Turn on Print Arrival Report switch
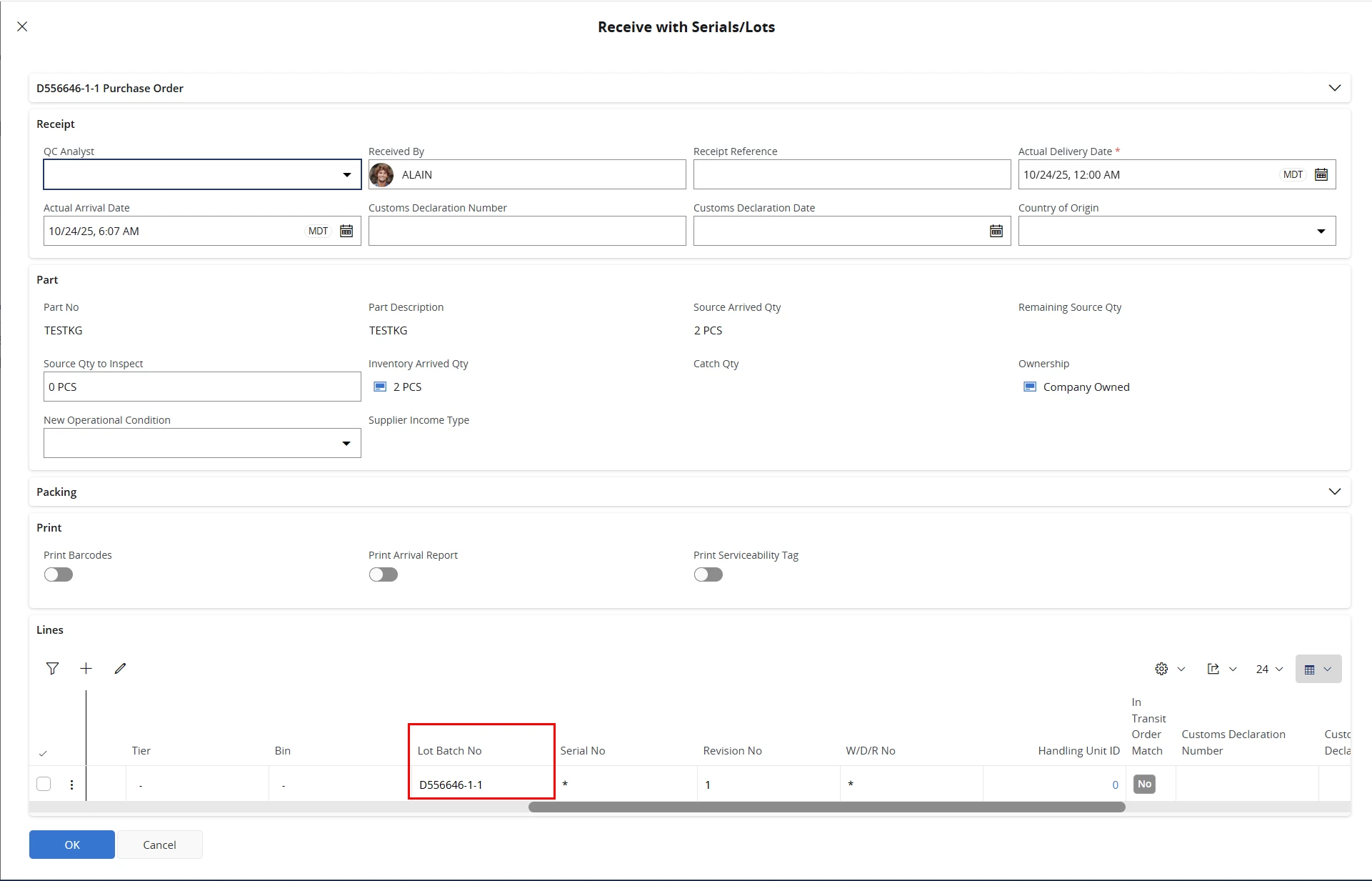 pos(384,574)
